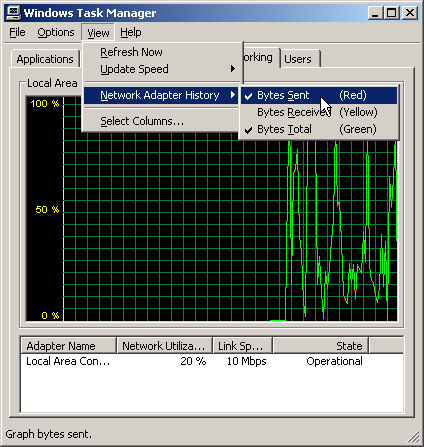
Task: Switch to the Users tab
Action: tap(298, 59)
